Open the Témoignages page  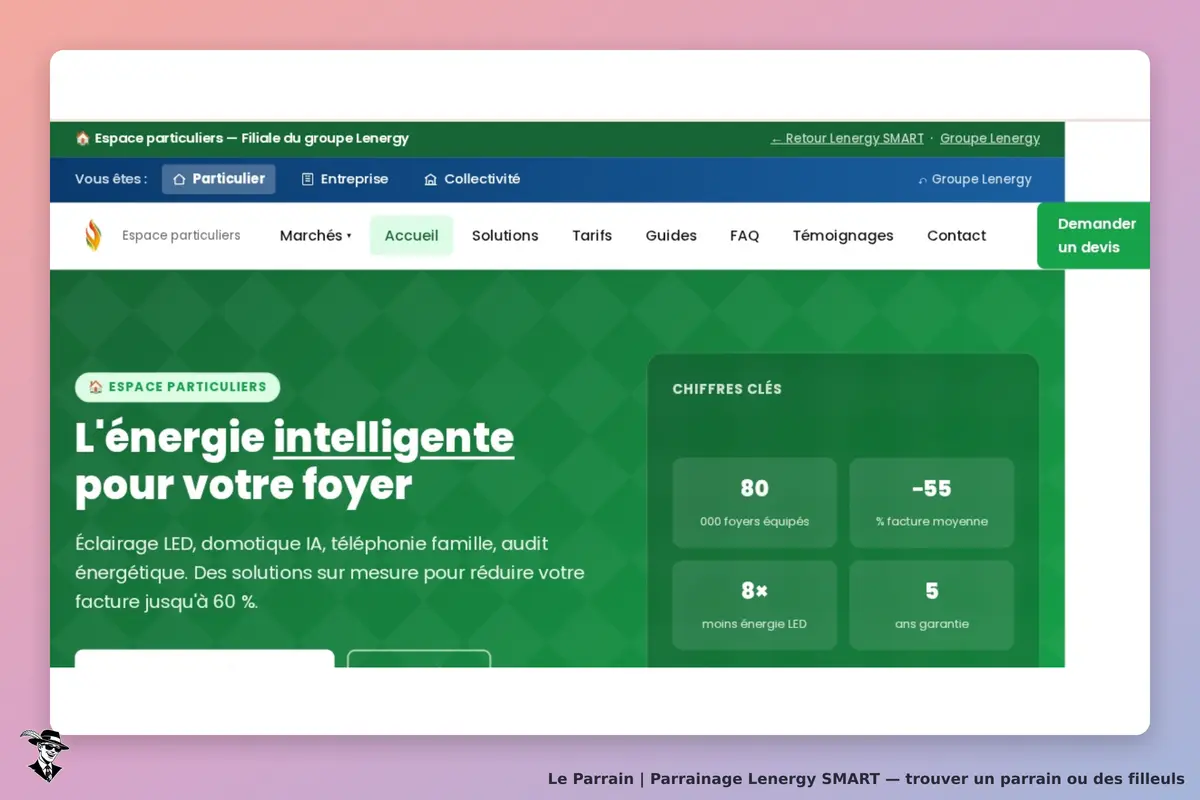(x=843, y=236)
